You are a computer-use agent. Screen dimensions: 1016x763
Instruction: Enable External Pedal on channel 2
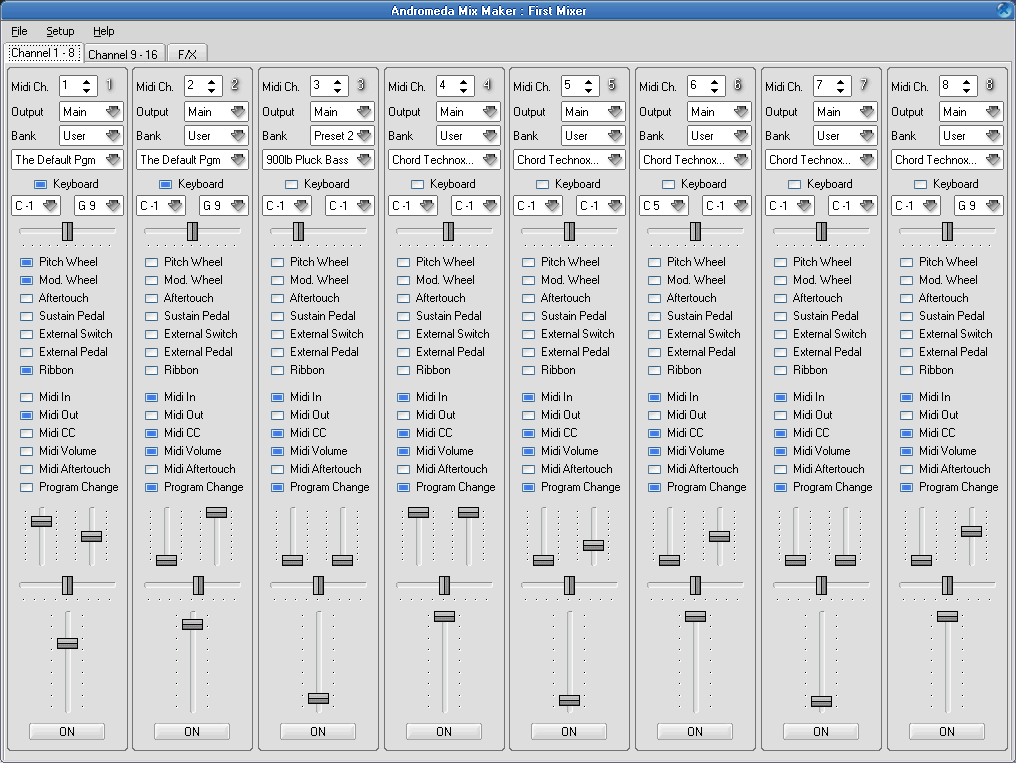click(152, 352)
